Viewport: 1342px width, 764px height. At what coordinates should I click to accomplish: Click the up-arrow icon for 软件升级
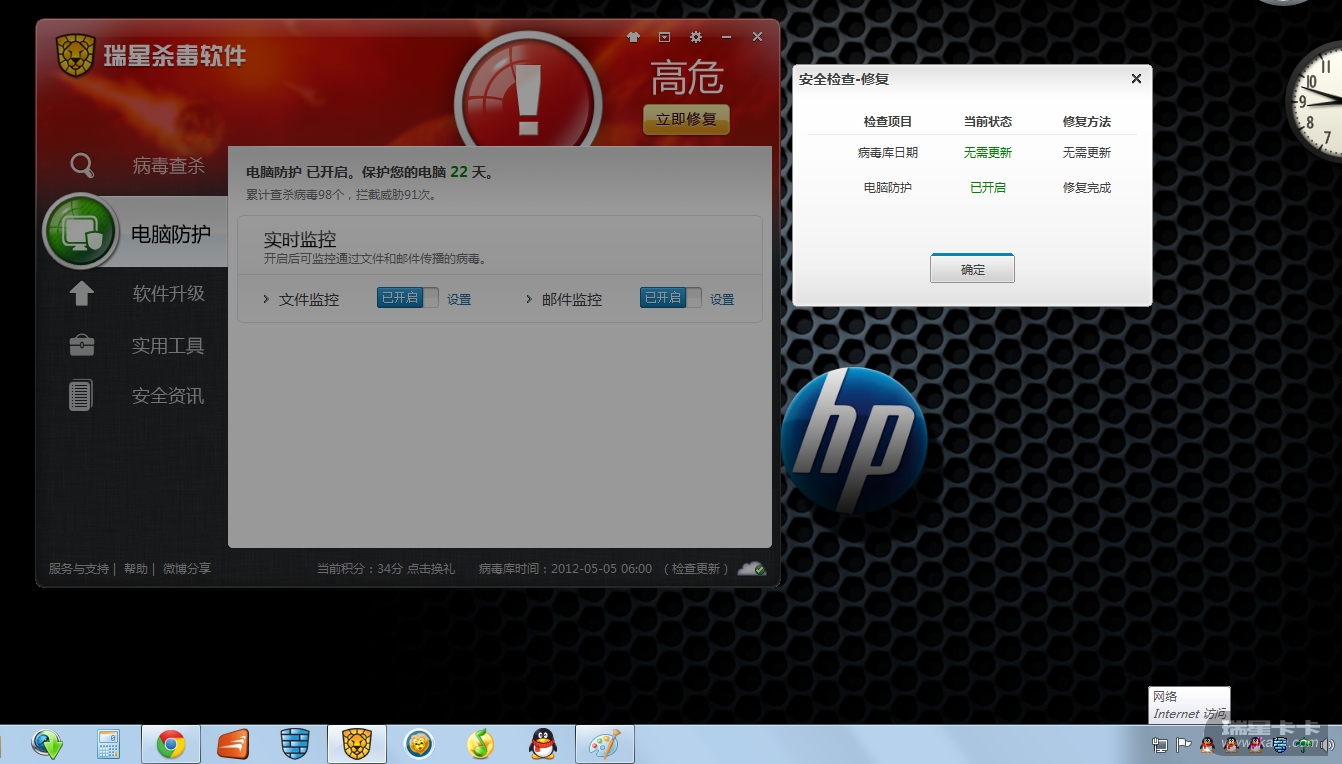(x=81, y=293)
